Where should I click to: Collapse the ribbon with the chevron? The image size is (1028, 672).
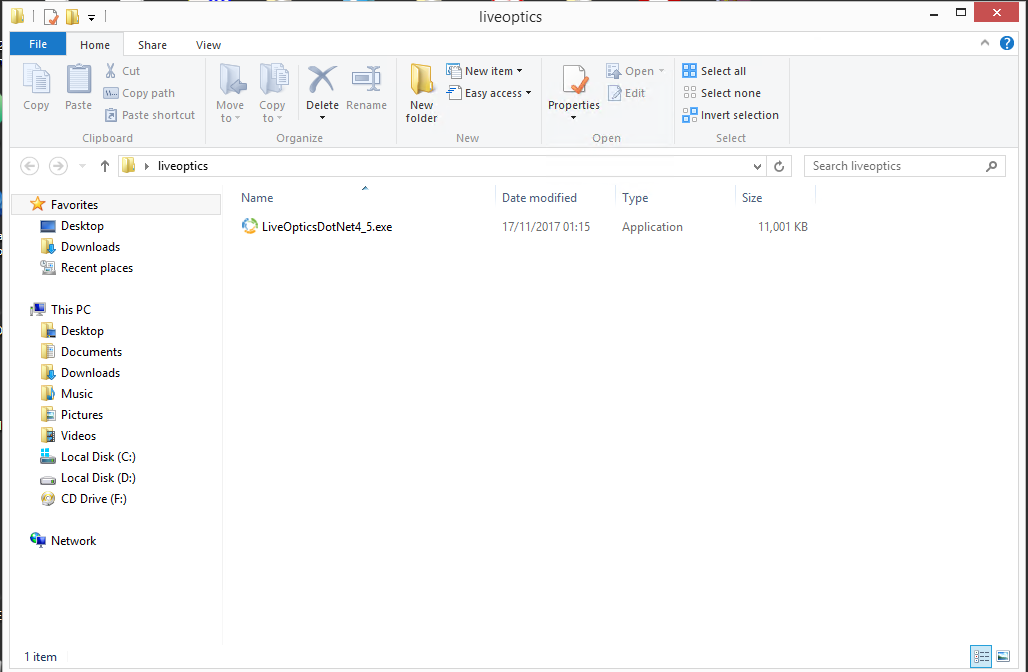tap(985, 43)
